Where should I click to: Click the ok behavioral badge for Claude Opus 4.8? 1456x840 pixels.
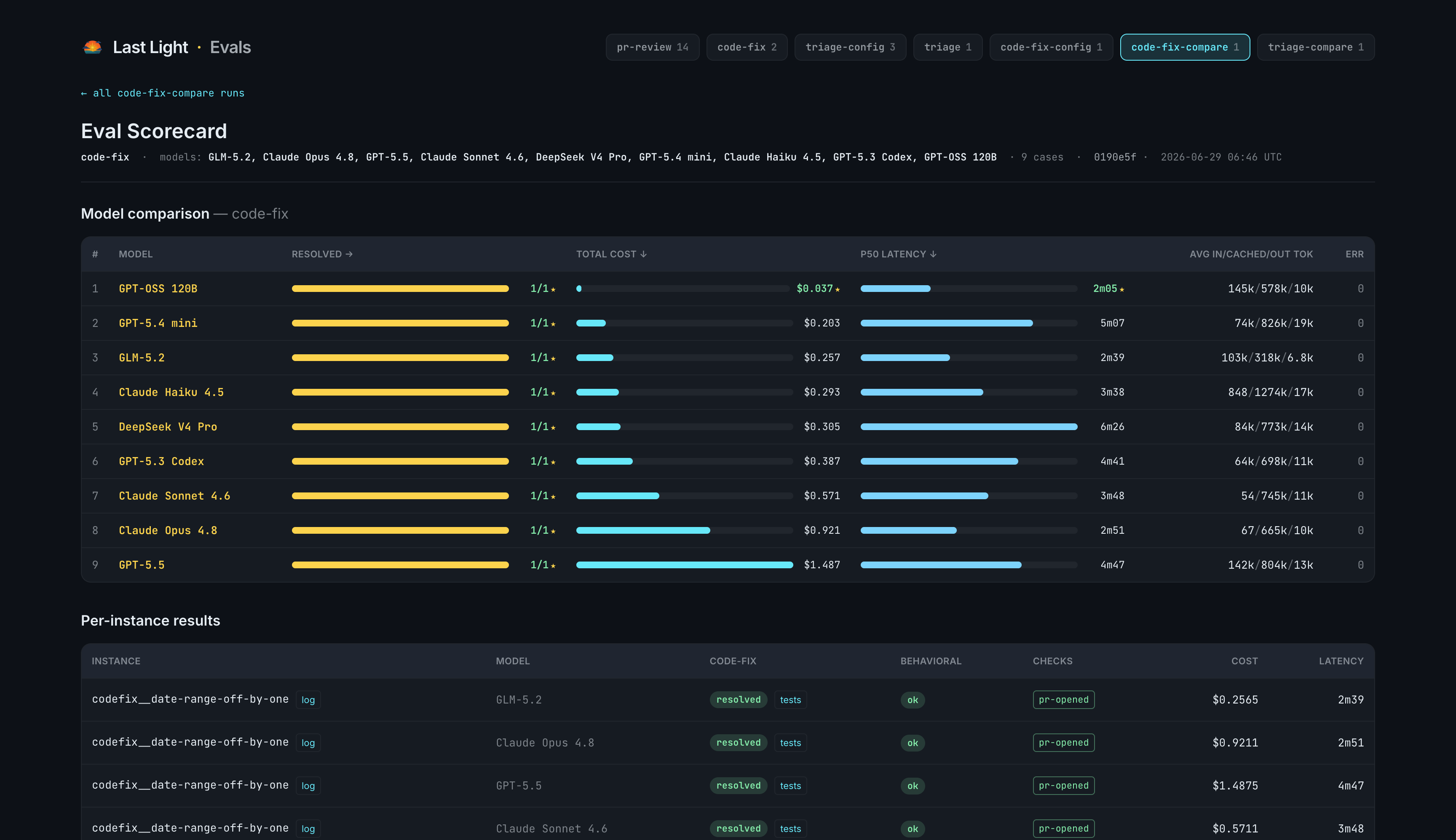pyautogui.click(x=913, y=743)
